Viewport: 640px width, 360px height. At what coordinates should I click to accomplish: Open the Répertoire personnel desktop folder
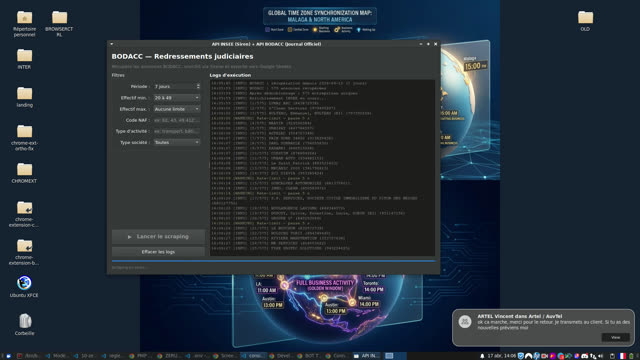click(x=24, y=23)
